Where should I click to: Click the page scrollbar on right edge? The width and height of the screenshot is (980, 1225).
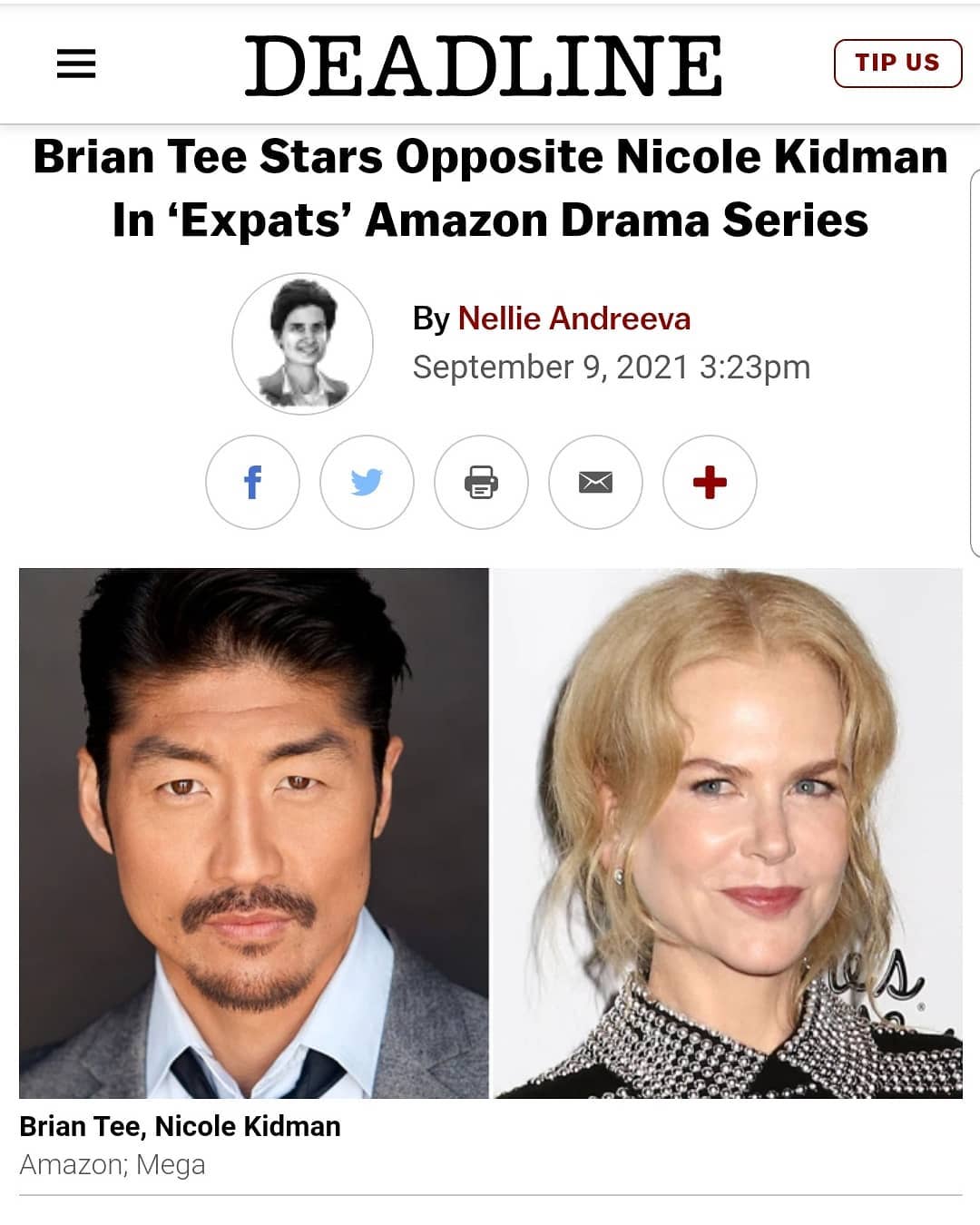point(975,363)
